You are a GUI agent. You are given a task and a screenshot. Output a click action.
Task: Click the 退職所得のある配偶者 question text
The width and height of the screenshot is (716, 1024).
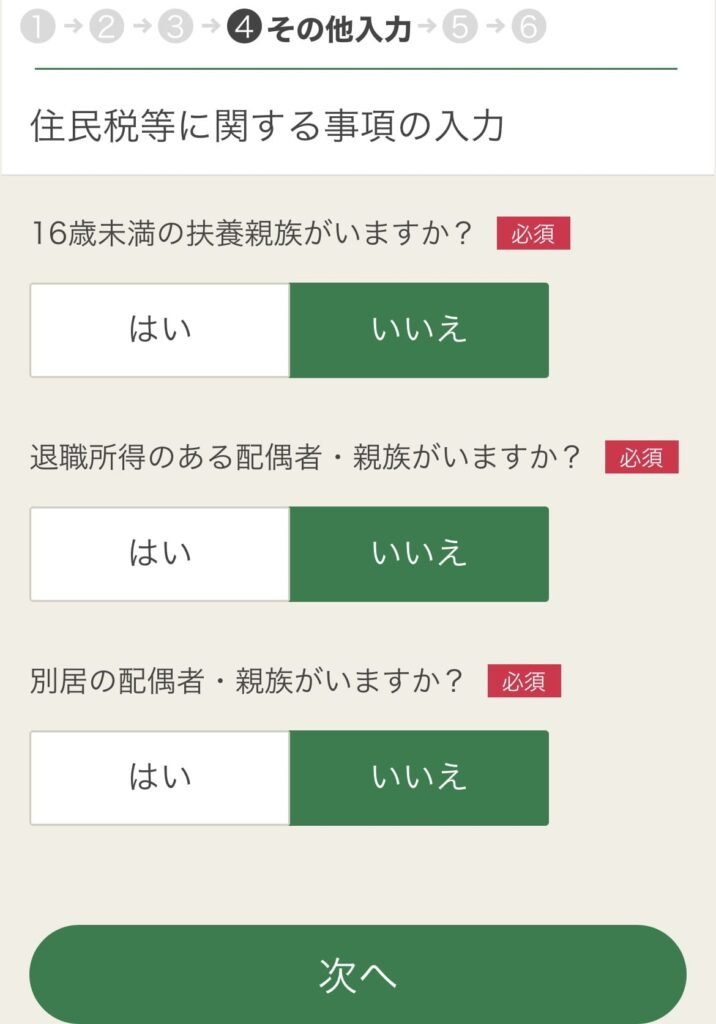[x=307, y=458]
